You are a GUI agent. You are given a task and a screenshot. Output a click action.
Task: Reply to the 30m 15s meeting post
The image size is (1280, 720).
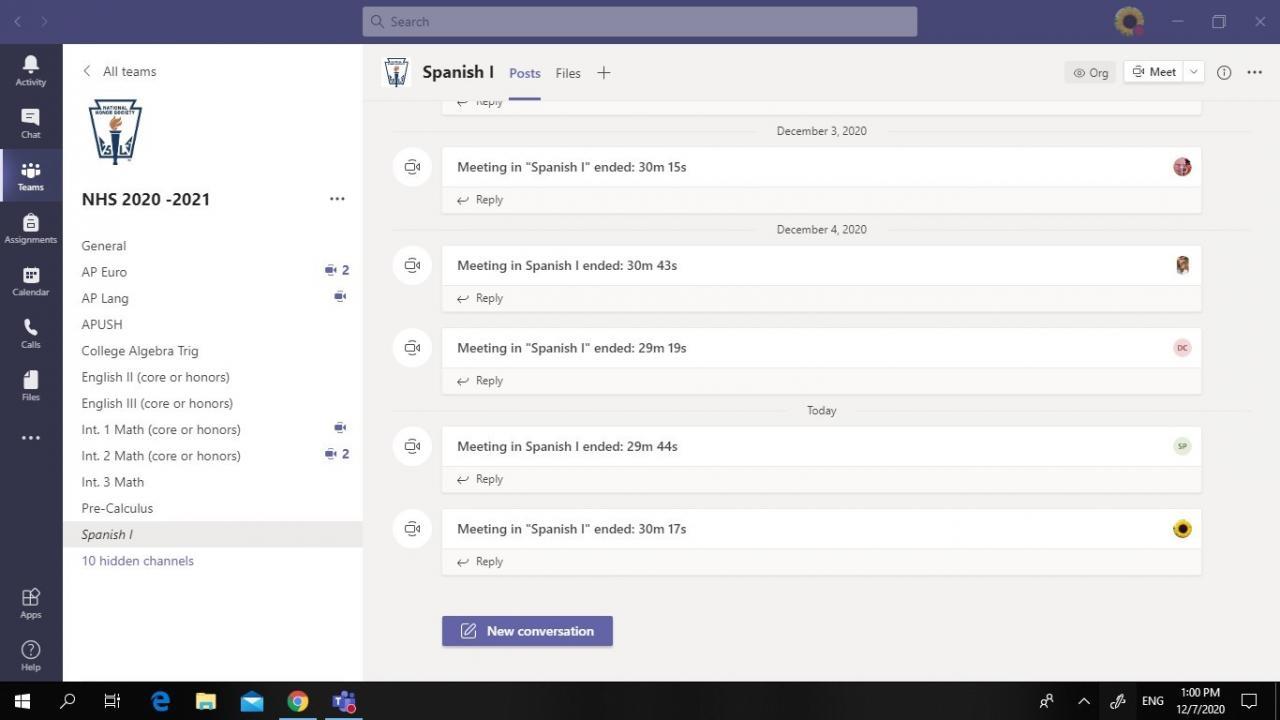coord(480,200)
